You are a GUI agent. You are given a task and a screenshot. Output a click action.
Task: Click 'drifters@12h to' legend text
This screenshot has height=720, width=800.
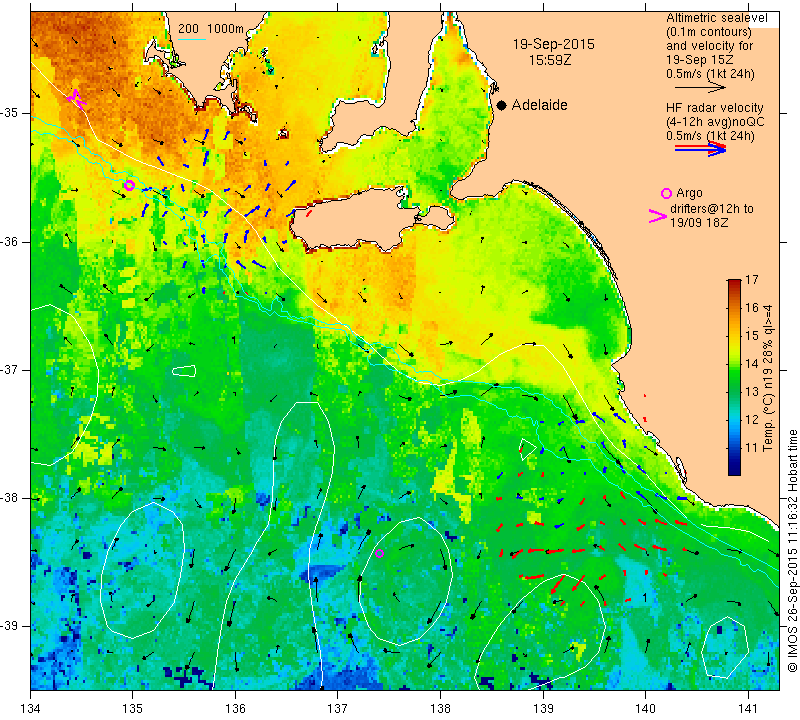(711, 209)
